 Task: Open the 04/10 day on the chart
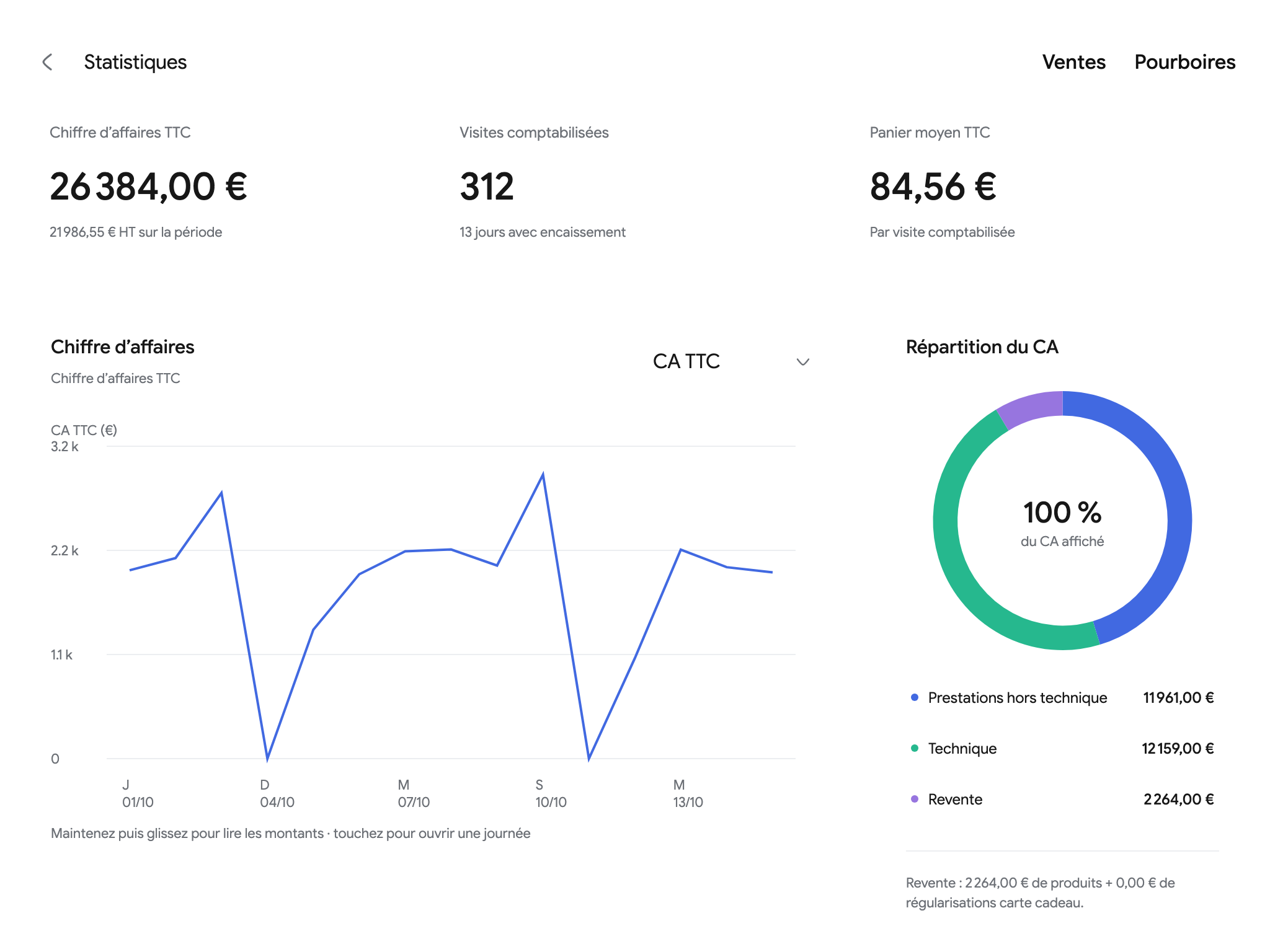pos(267,759)
